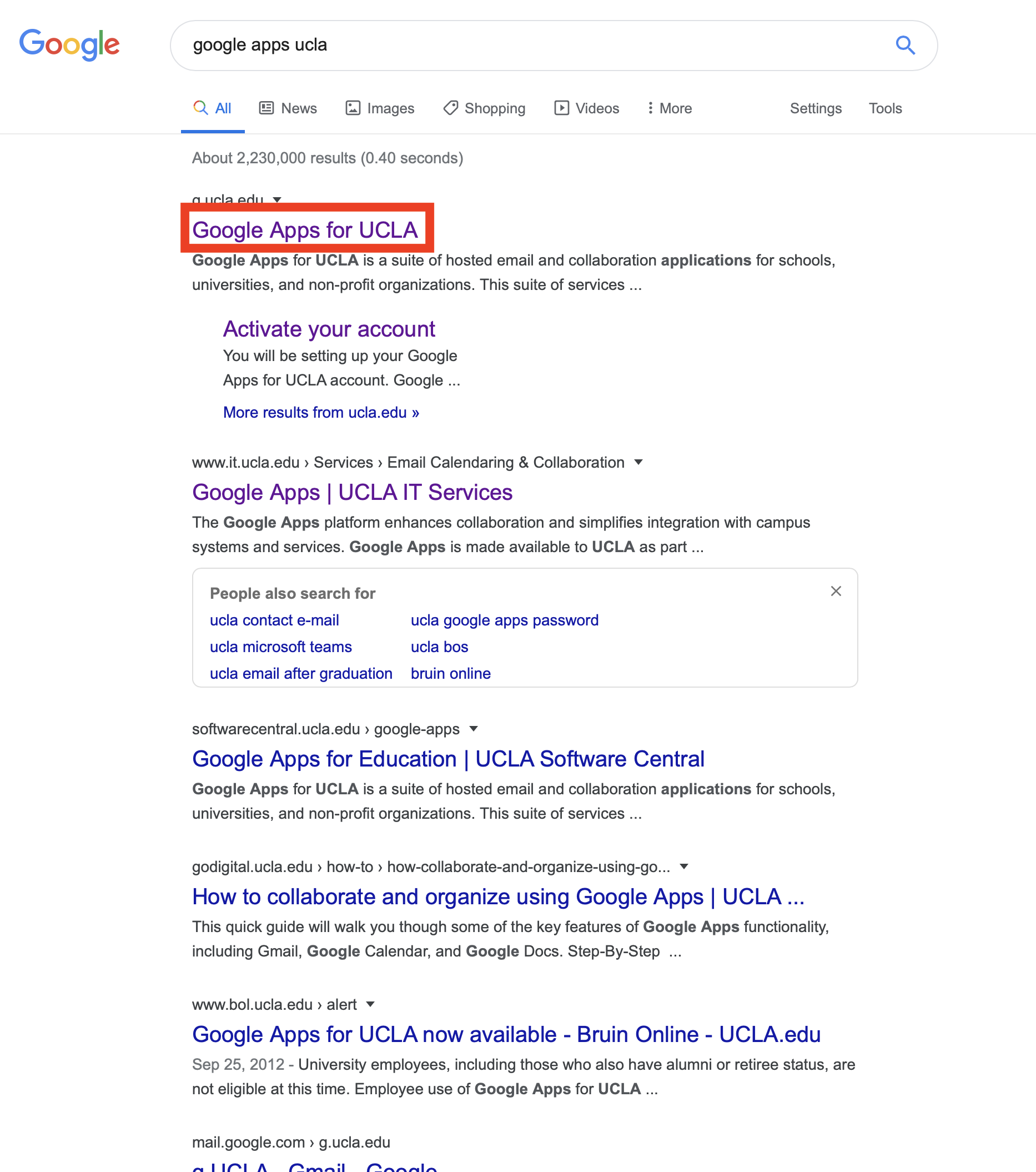
Task: Close the 'People also search for' box
Action: click(836, 591)
